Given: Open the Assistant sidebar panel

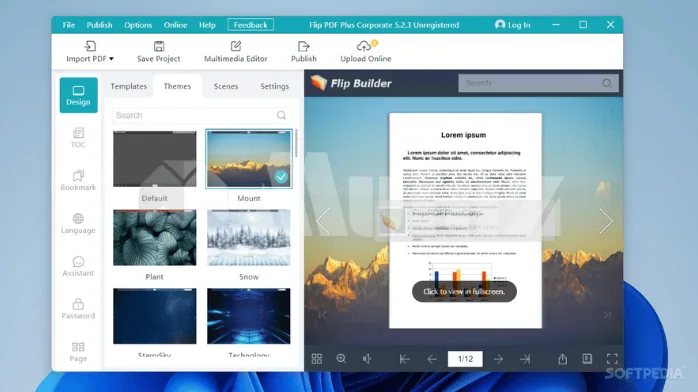Looking at the screenshot, I should 78,266.
